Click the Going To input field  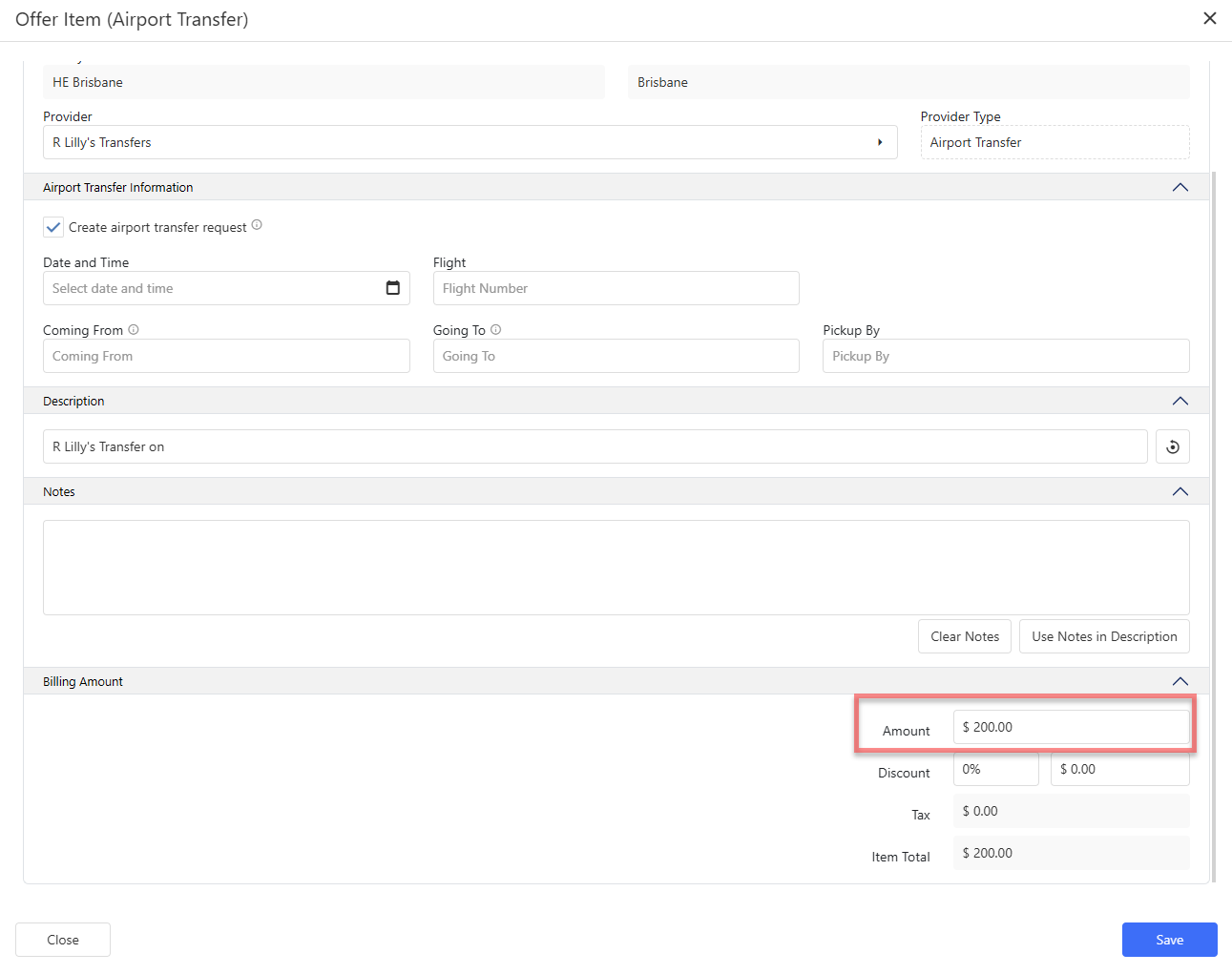616,356
